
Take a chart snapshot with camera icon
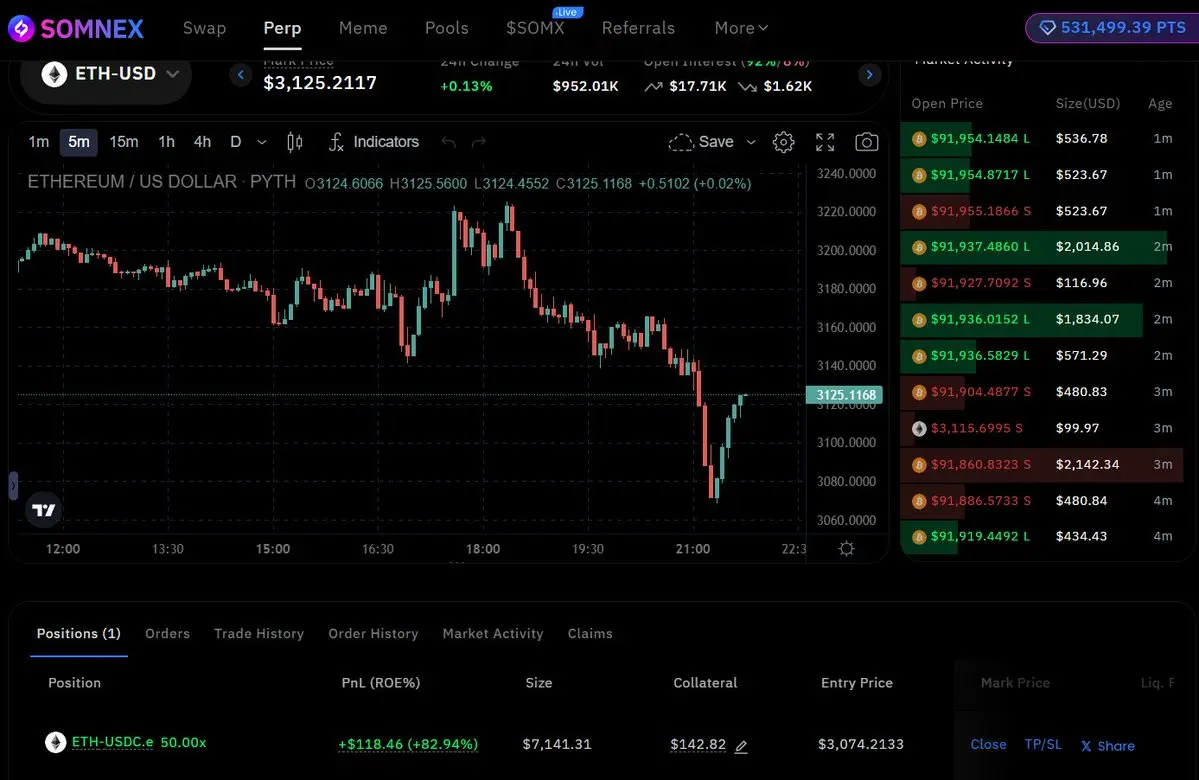coord(866,141)
